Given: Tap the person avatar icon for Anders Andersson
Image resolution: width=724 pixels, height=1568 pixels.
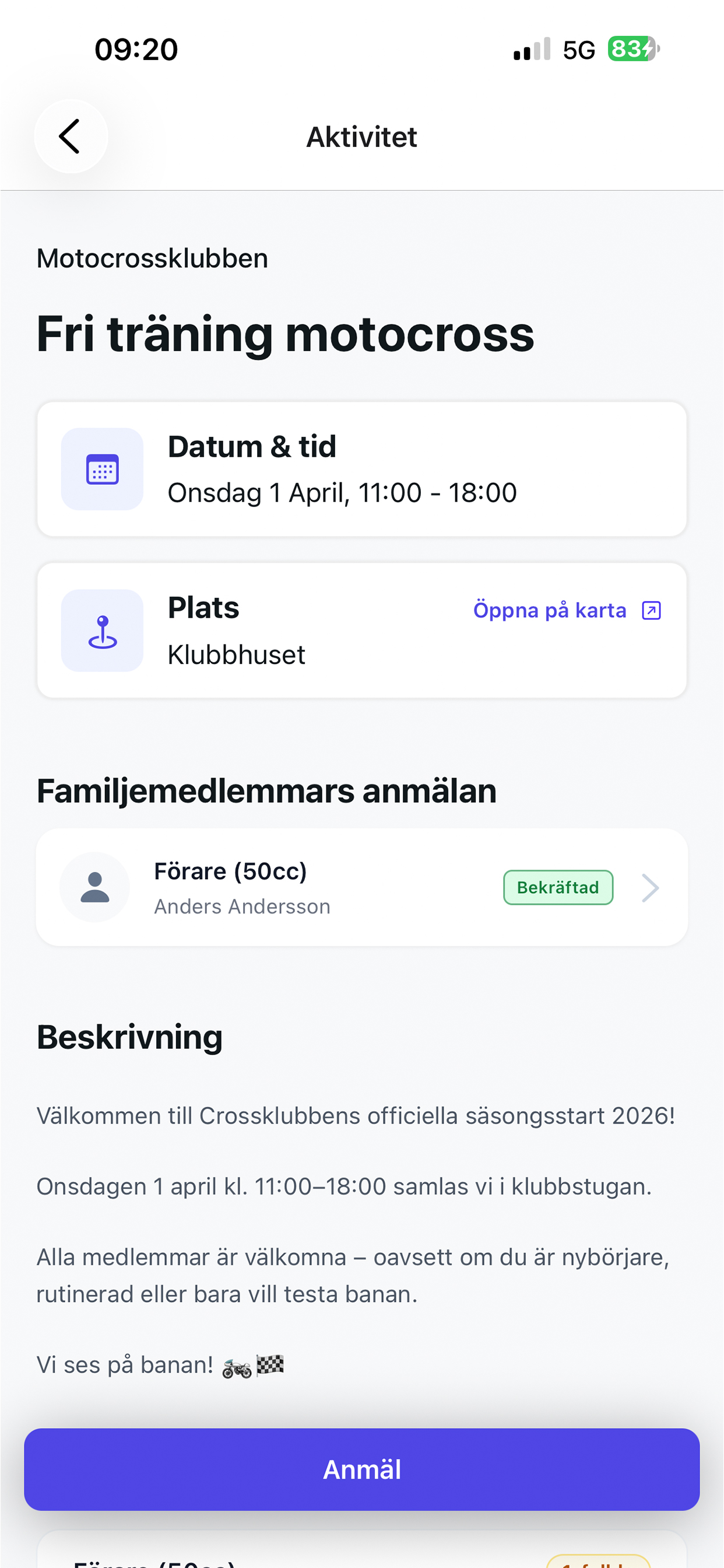Looking at the screenshot, I should 95,887.
